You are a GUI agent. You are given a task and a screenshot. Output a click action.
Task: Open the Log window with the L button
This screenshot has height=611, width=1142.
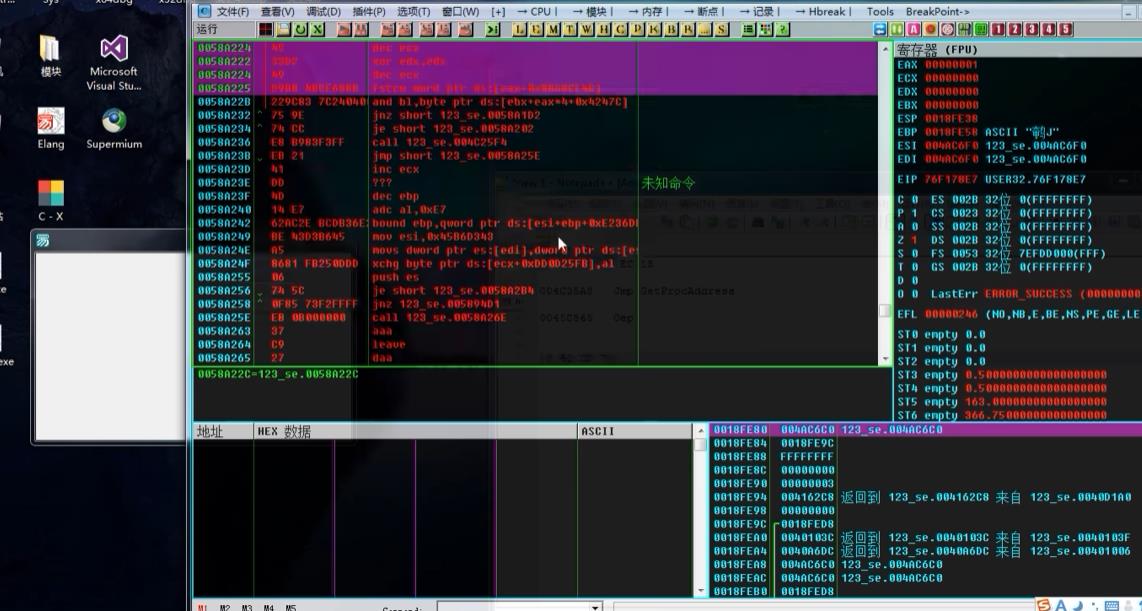519,29
